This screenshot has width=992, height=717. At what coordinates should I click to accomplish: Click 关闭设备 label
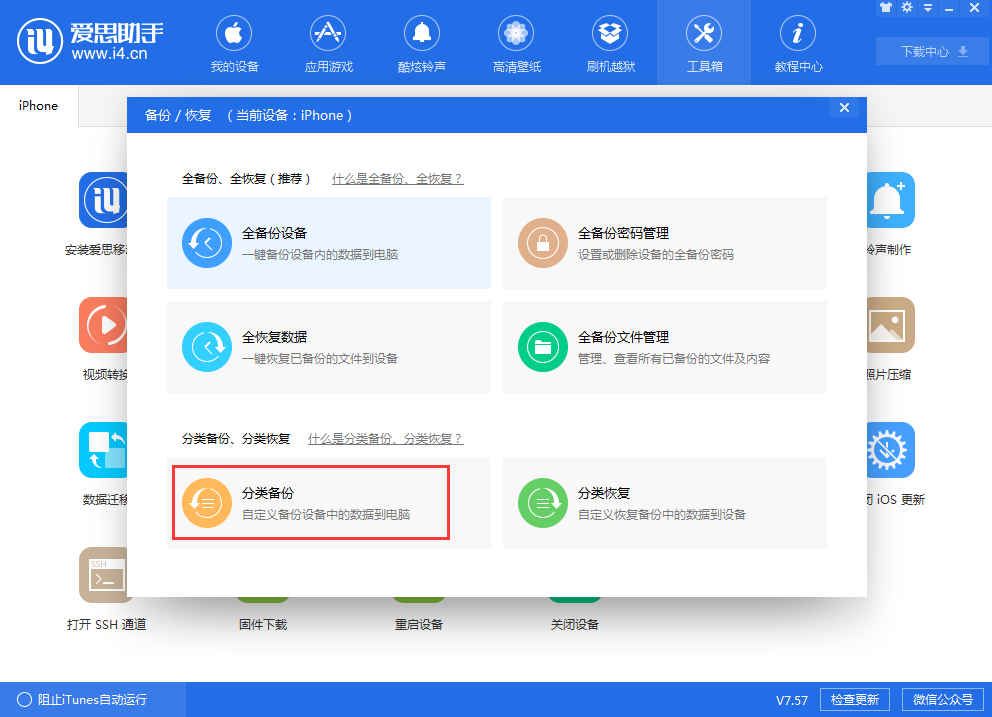[574, 625]
